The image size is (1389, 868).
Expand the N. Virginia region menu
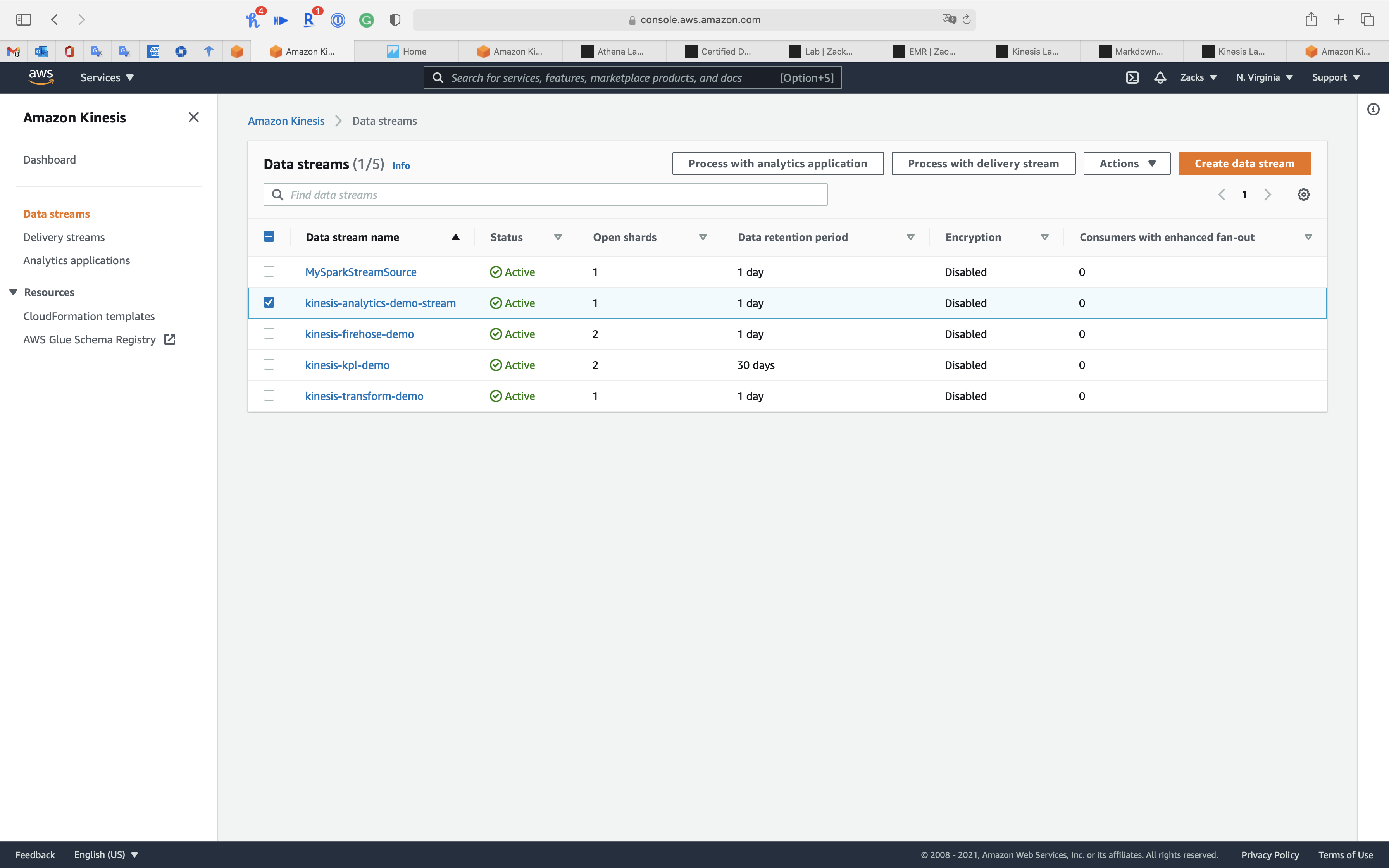[x=1264, y=77]
